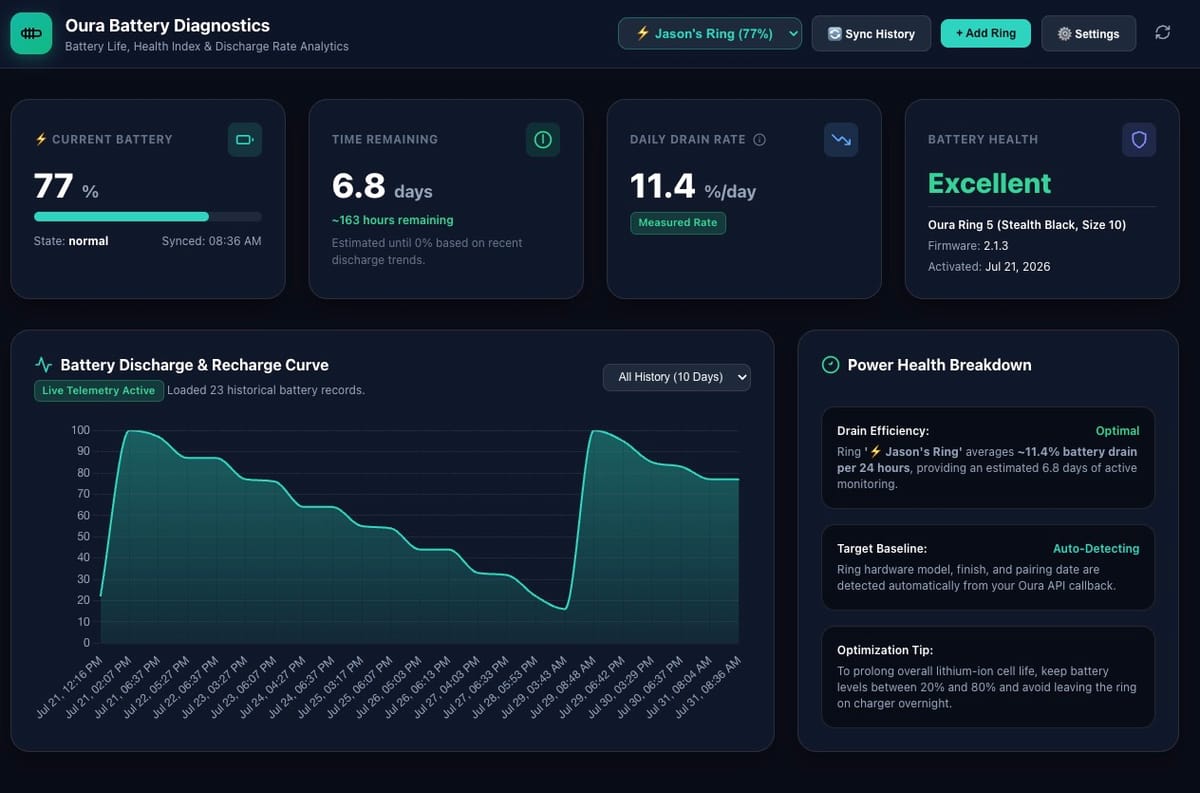Click 'Loaded 23 historical battery records.' text

pyautogui.click(x=266, y=390)
